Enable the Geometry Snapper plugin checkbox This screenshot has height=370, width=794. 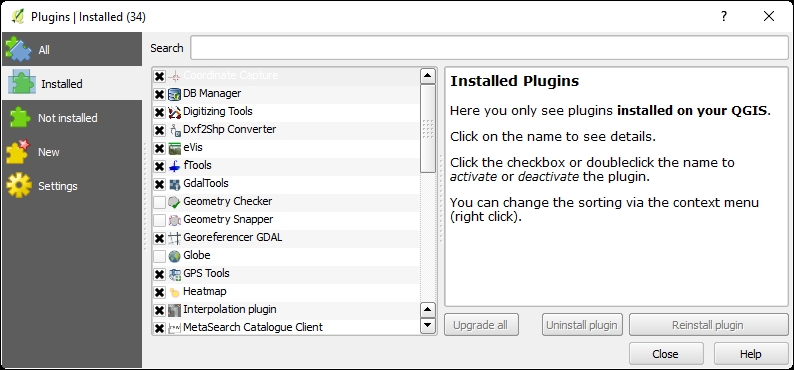coord(160,220)
